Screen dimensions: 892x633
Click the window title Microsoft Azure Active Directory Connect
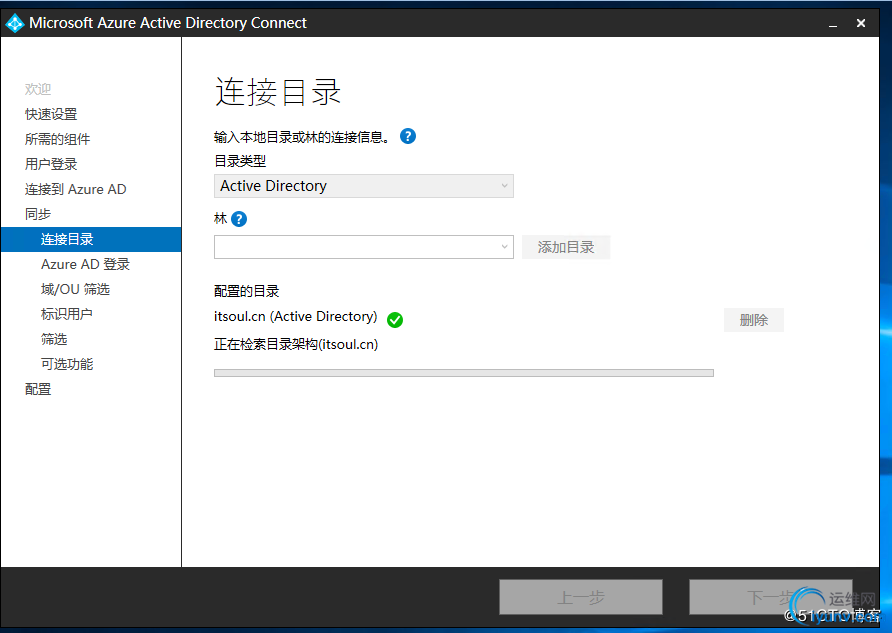(x=168, y=23)
